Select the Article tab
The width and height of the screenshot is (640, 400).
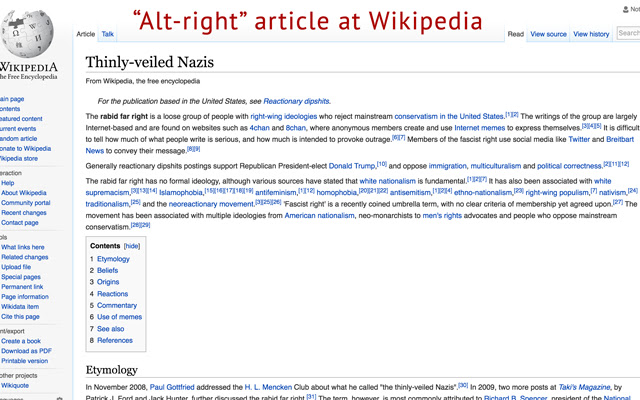point(86,34)
